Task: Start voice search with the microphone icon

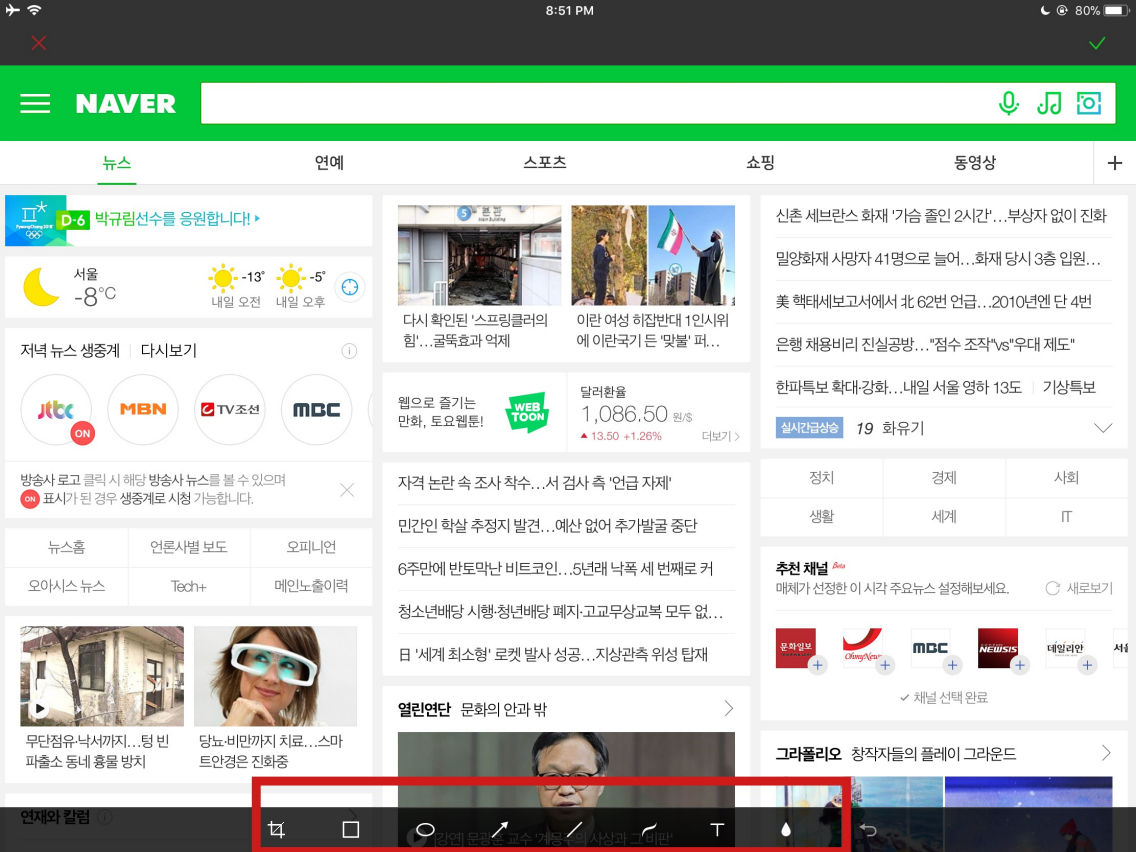Action: coord(1008,104)
